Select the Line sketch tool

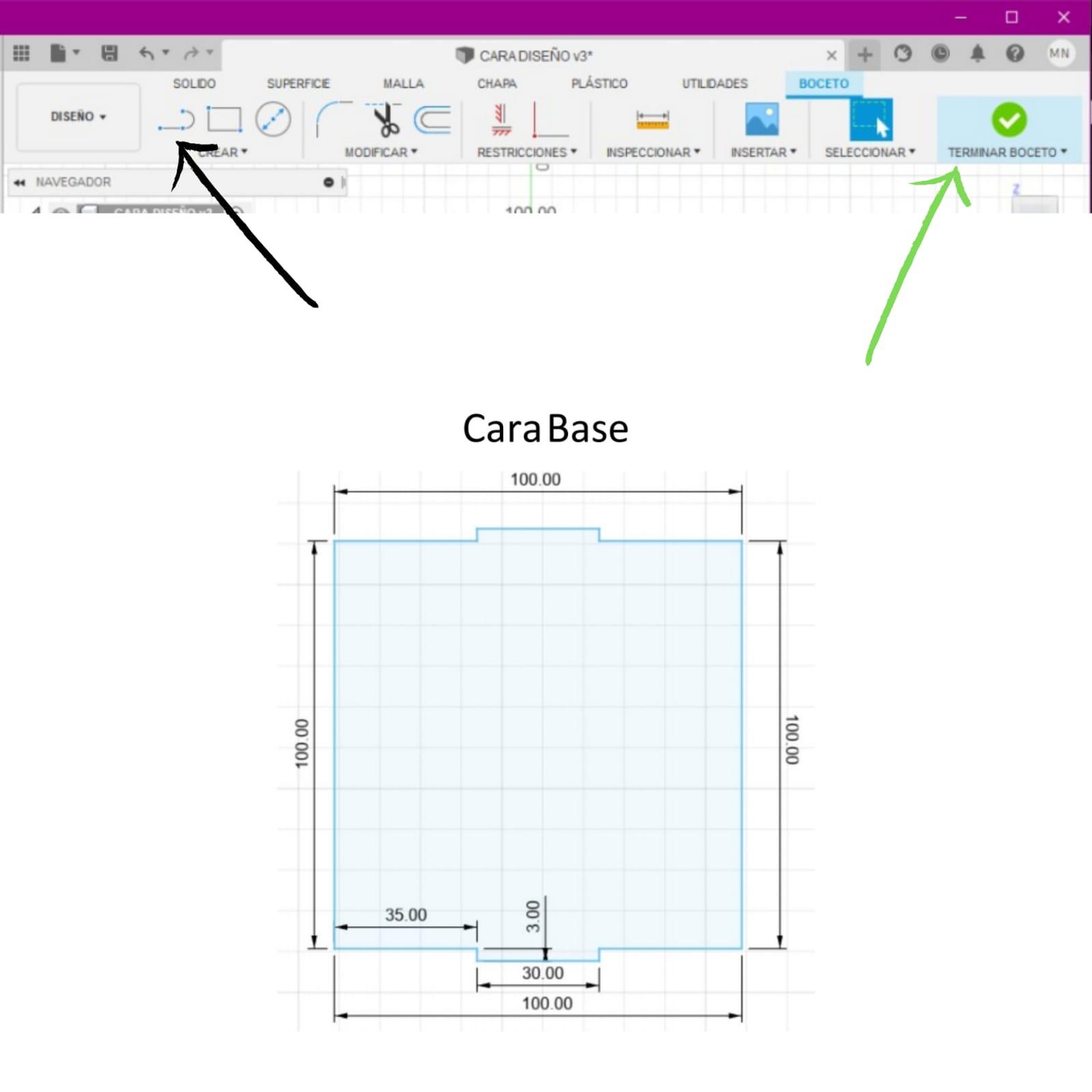[176, 120]
